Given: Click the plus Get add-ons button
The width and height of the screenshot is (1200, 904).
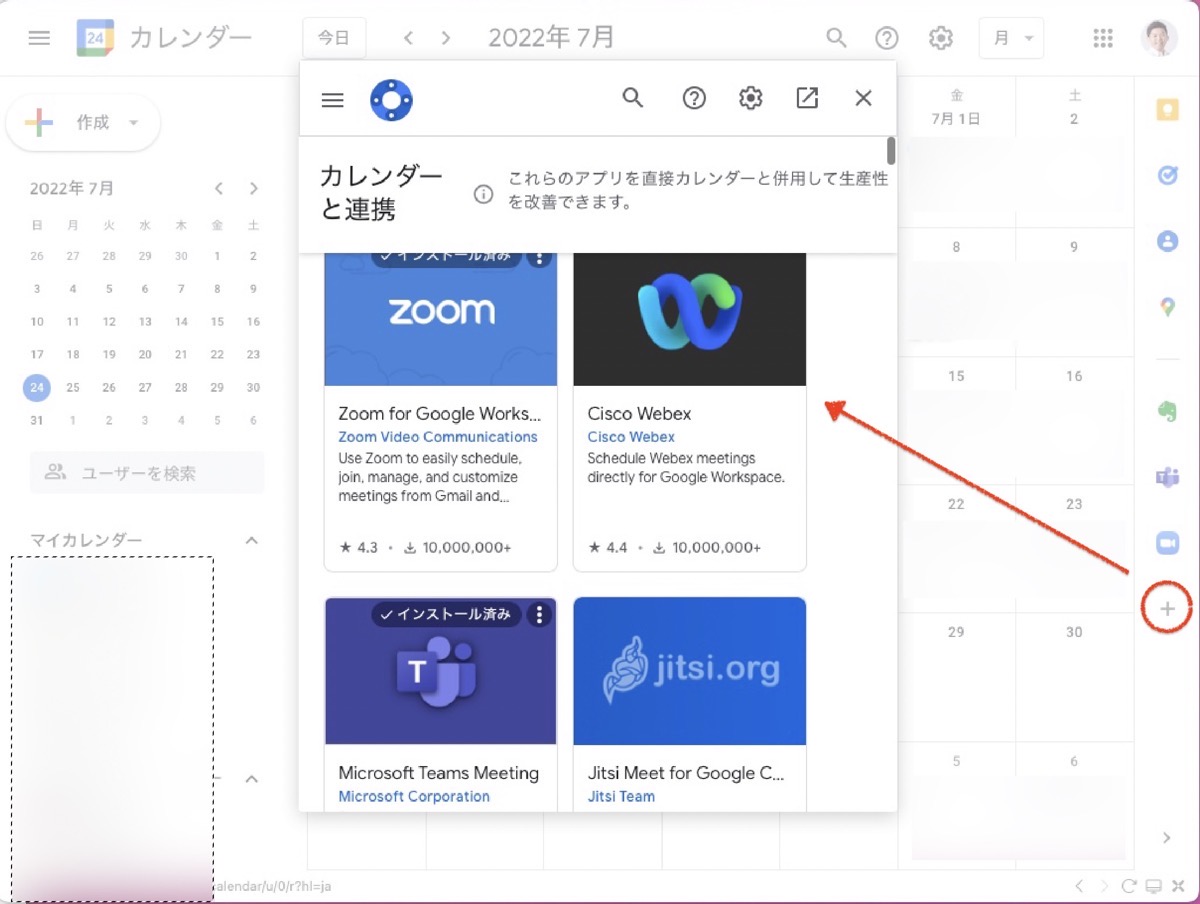Looking at the screenshot, I should pyautogui.click(x=1167, y=608).
